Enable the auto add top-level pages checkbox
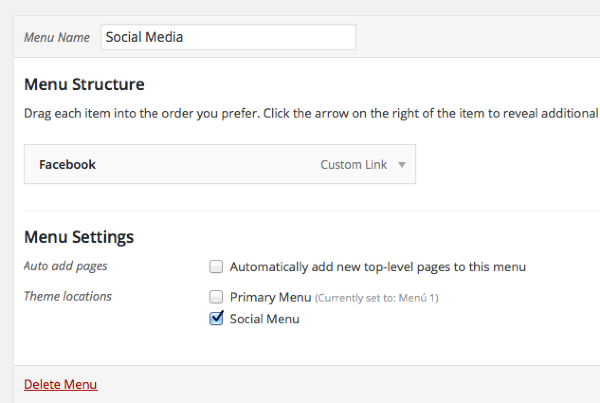 point(216,267)
